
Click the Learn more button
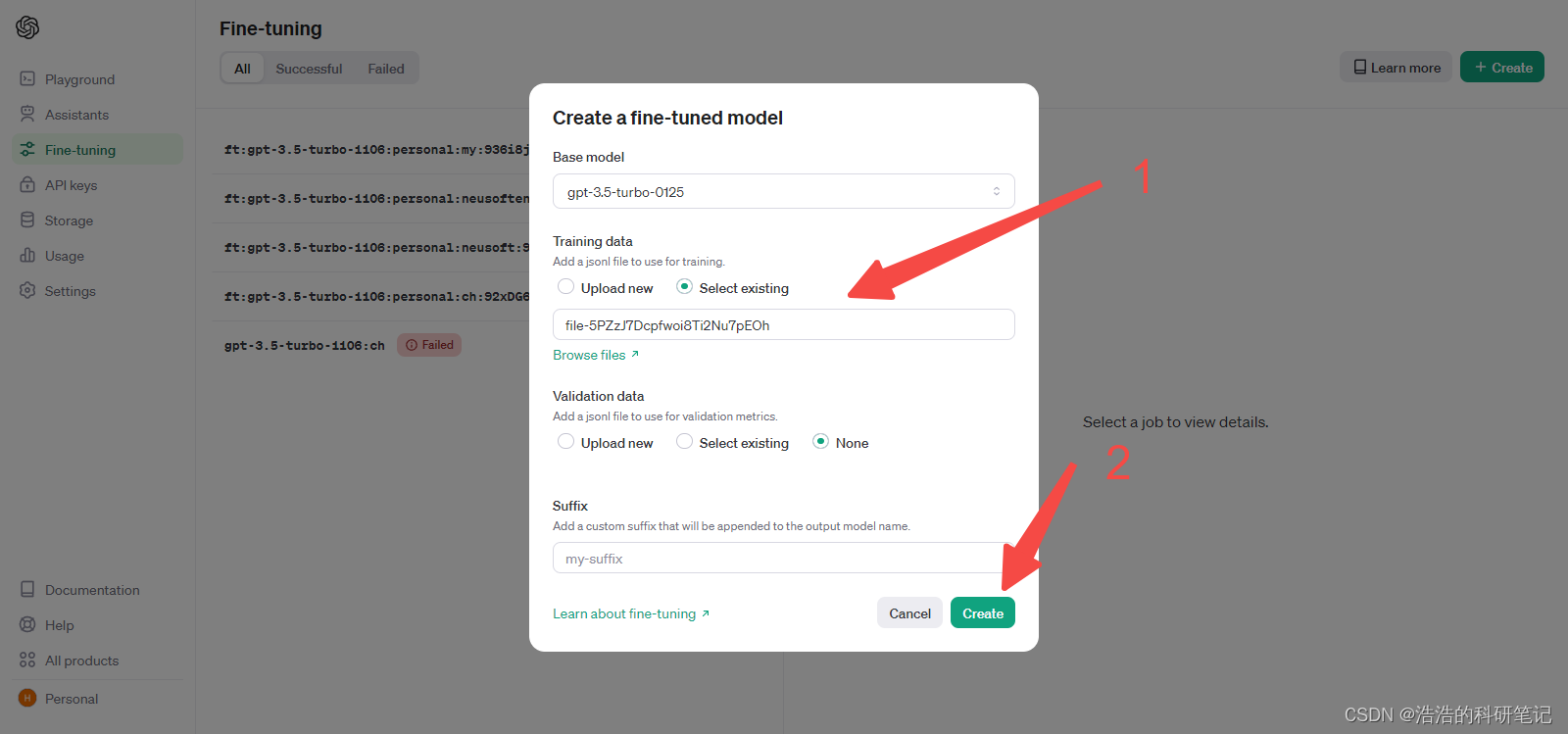click(1396, 67)
